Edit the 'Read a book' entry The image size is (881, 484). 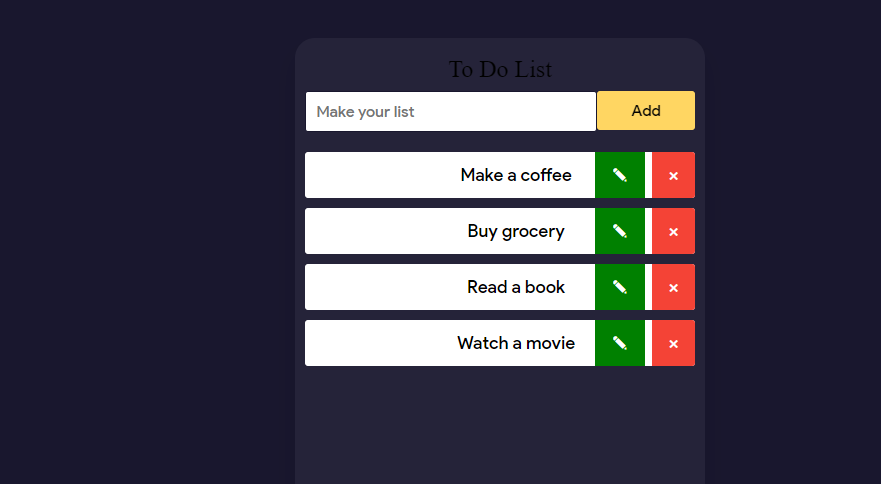[620, 287]
